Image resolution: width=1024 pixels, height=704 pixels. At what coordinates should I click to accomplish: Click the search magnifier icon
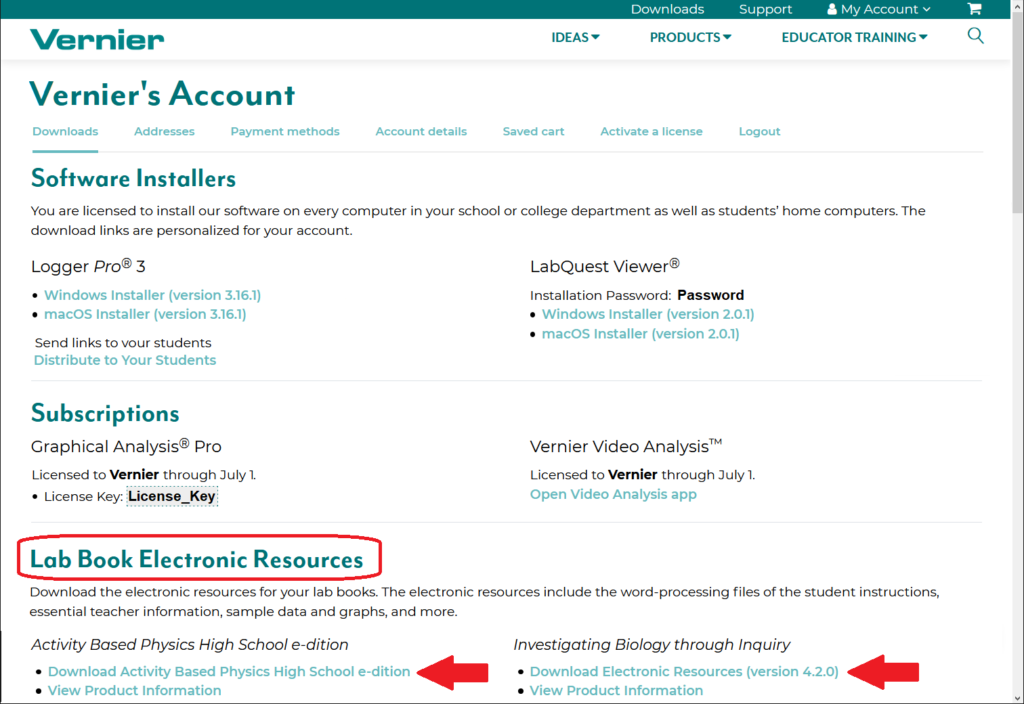975,35
